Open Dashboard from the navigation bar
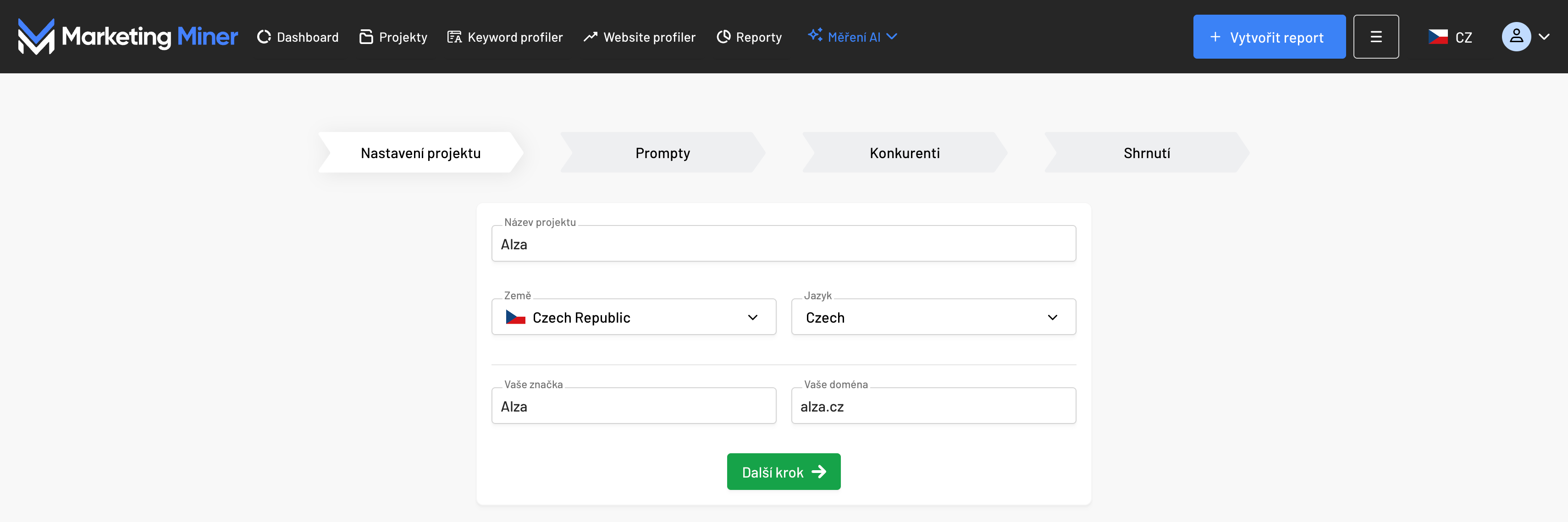 coord(298,37)
